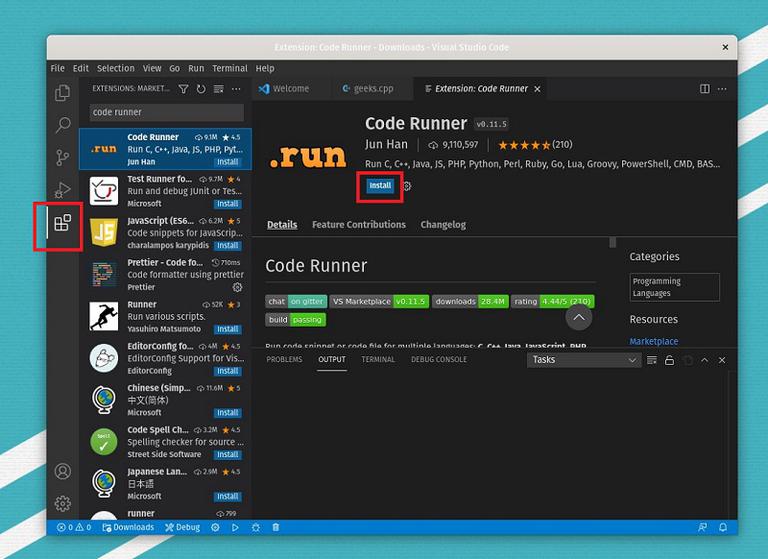This screenshot has width=768, height=559.
Task: Open the Terminal menu
Action: coord(230,68)
